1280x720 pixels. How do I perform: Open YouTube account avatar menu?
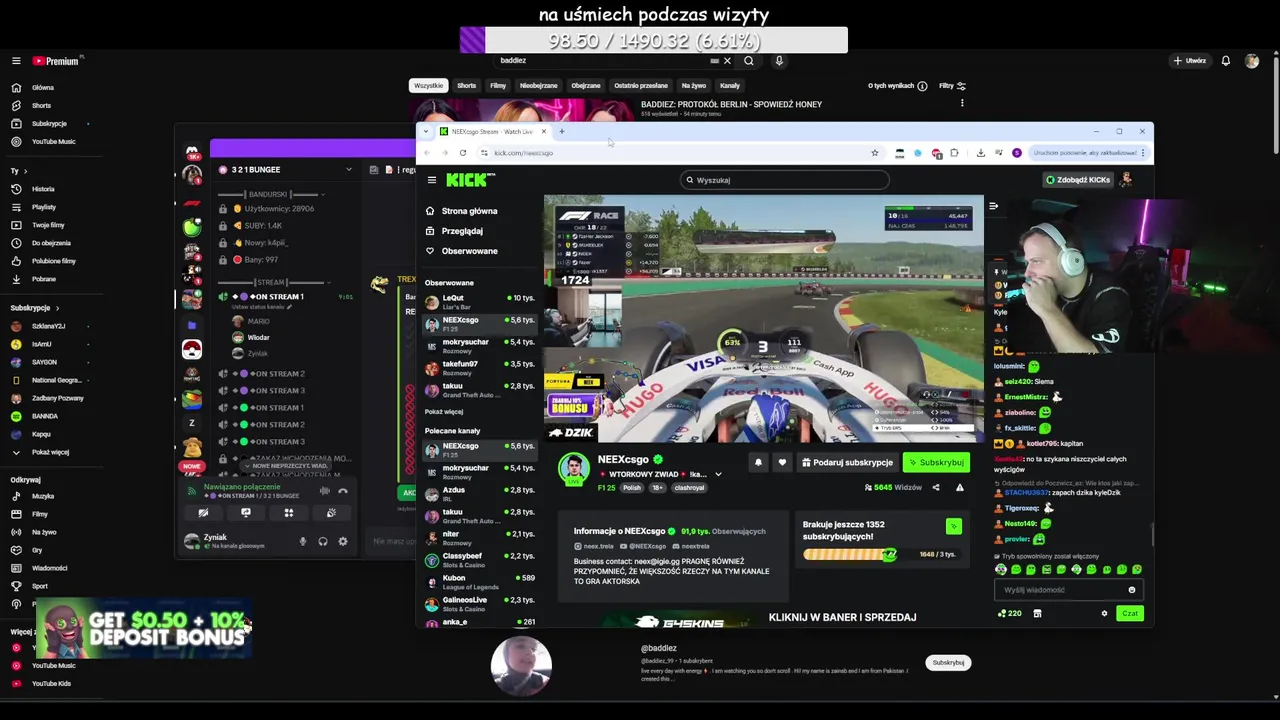click(1252, 61)
